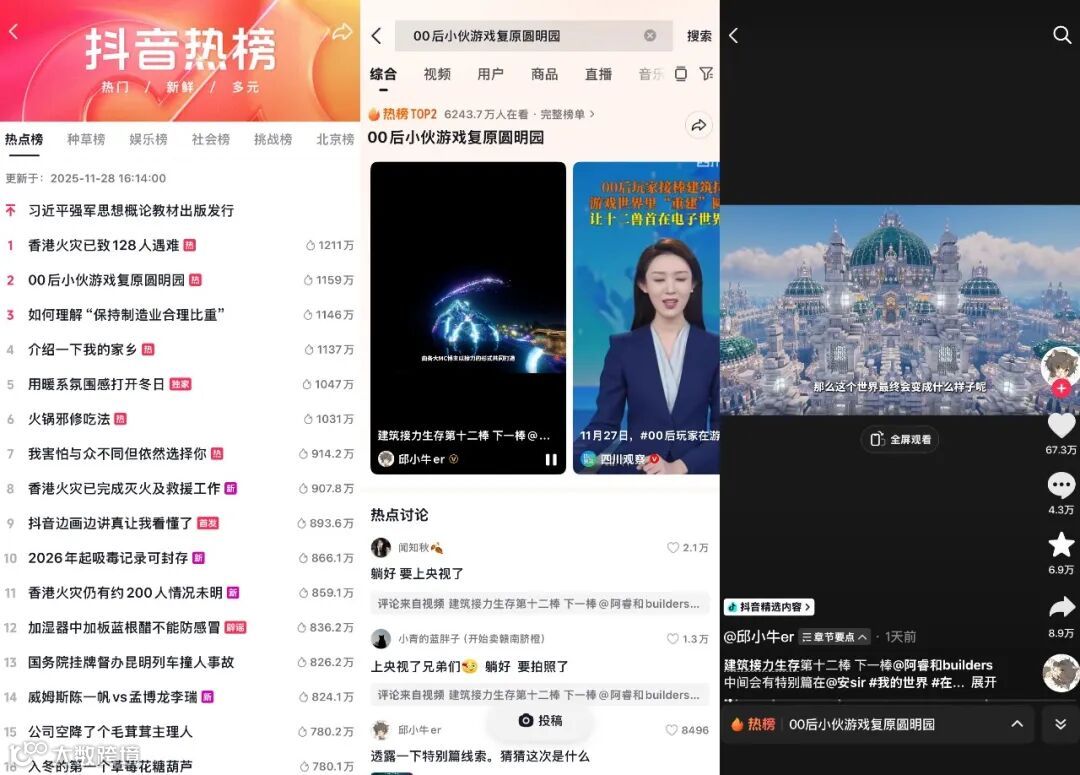Image resolution: width=1080 pixels, height=775 pixels.
Task: Tap the 搜索 button
Action: point(699,36)
